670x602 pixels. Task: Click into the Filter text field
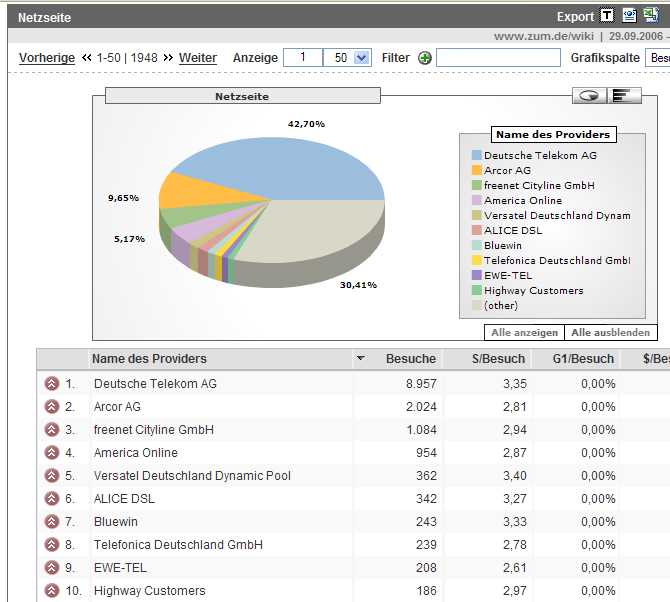coord(498,58)
